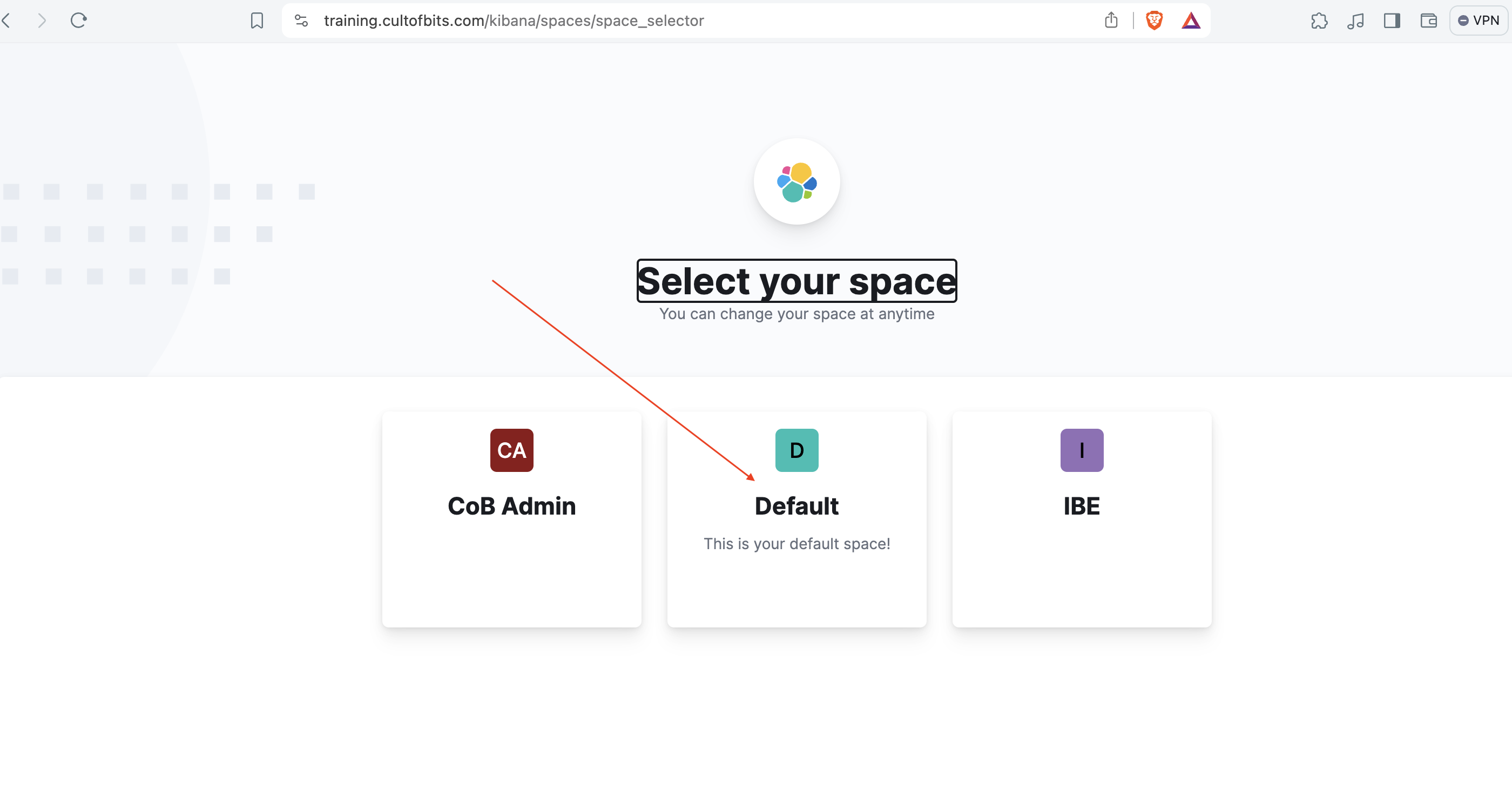Open site settings icon in address bar
Image resolution: width=1512 pixels, height=797 pixels.
(301, 21)
